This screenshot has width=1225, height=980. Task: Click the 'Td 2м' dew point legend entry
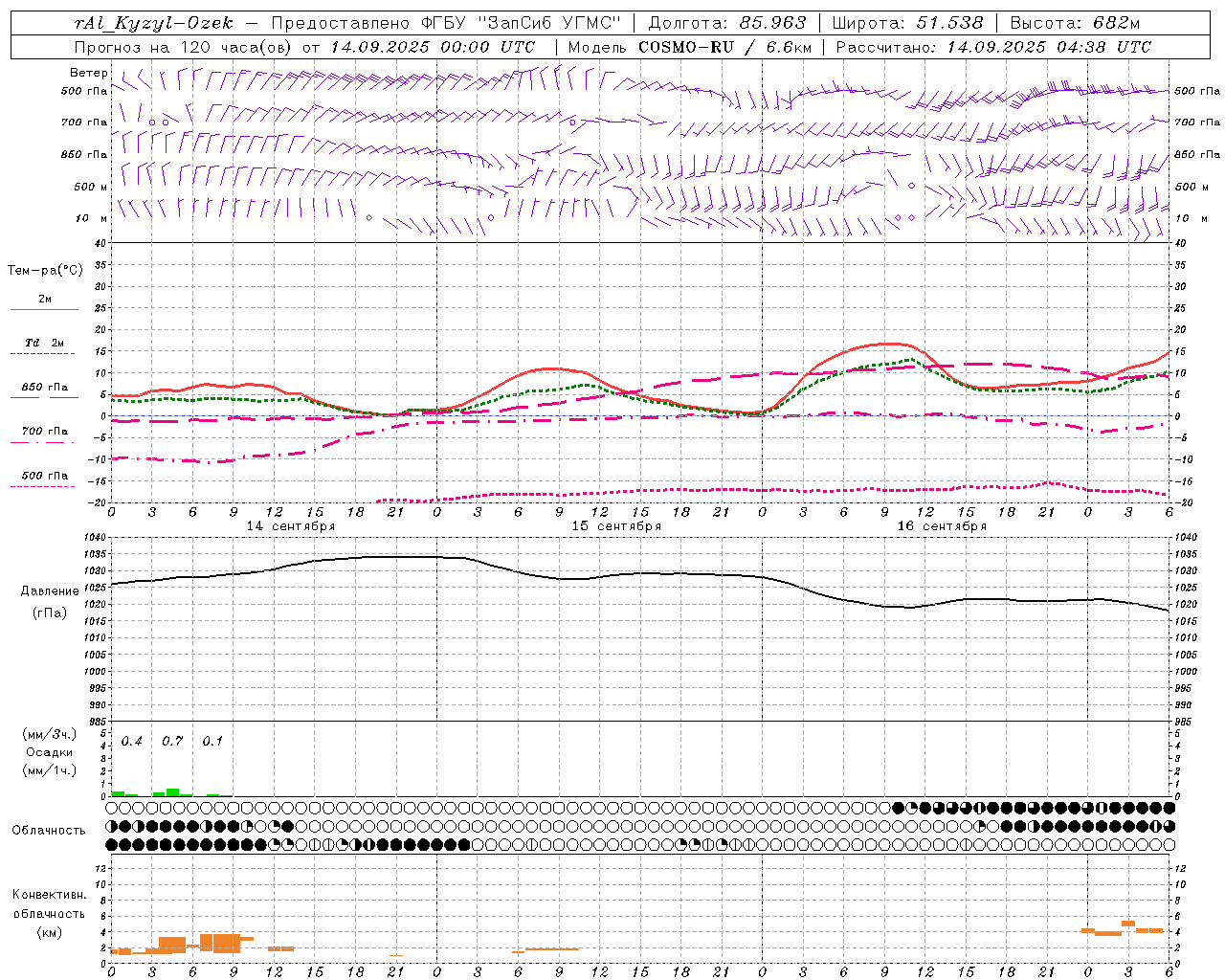[x=44, y=343]
